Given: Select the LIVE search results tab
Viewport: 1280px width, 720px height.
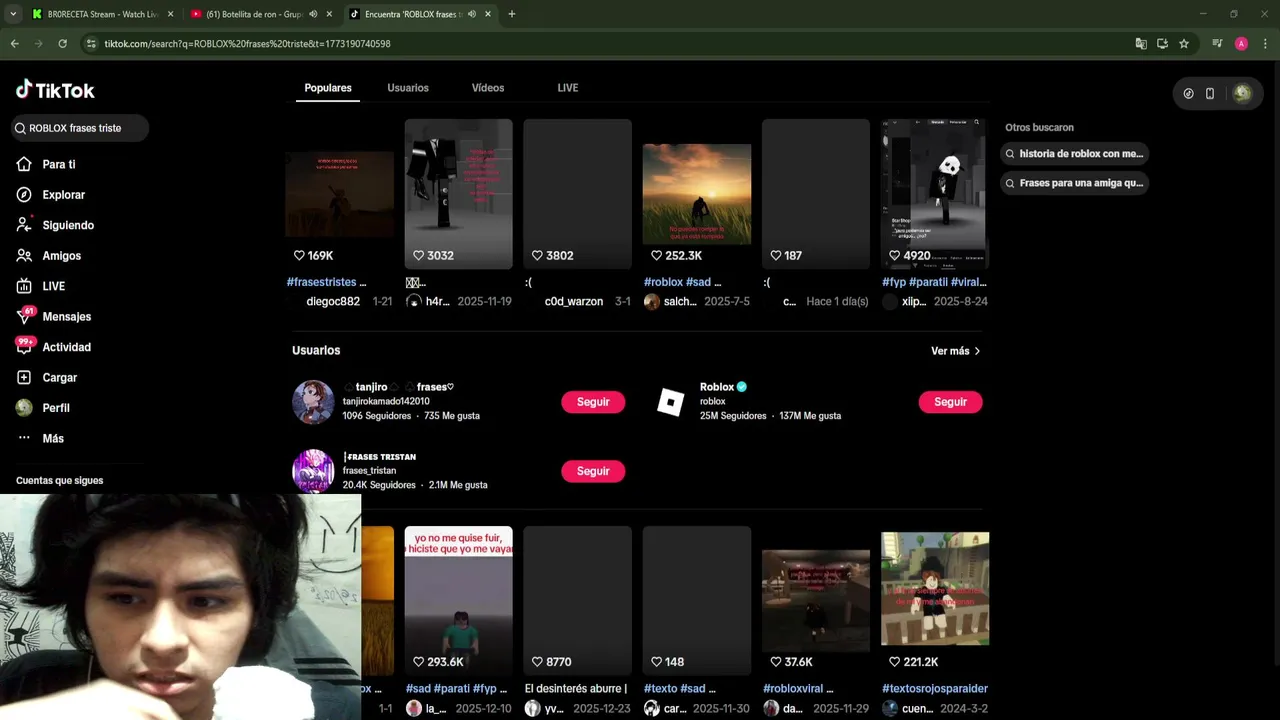Looking at the screenshot, I should [x=568, y=88].
